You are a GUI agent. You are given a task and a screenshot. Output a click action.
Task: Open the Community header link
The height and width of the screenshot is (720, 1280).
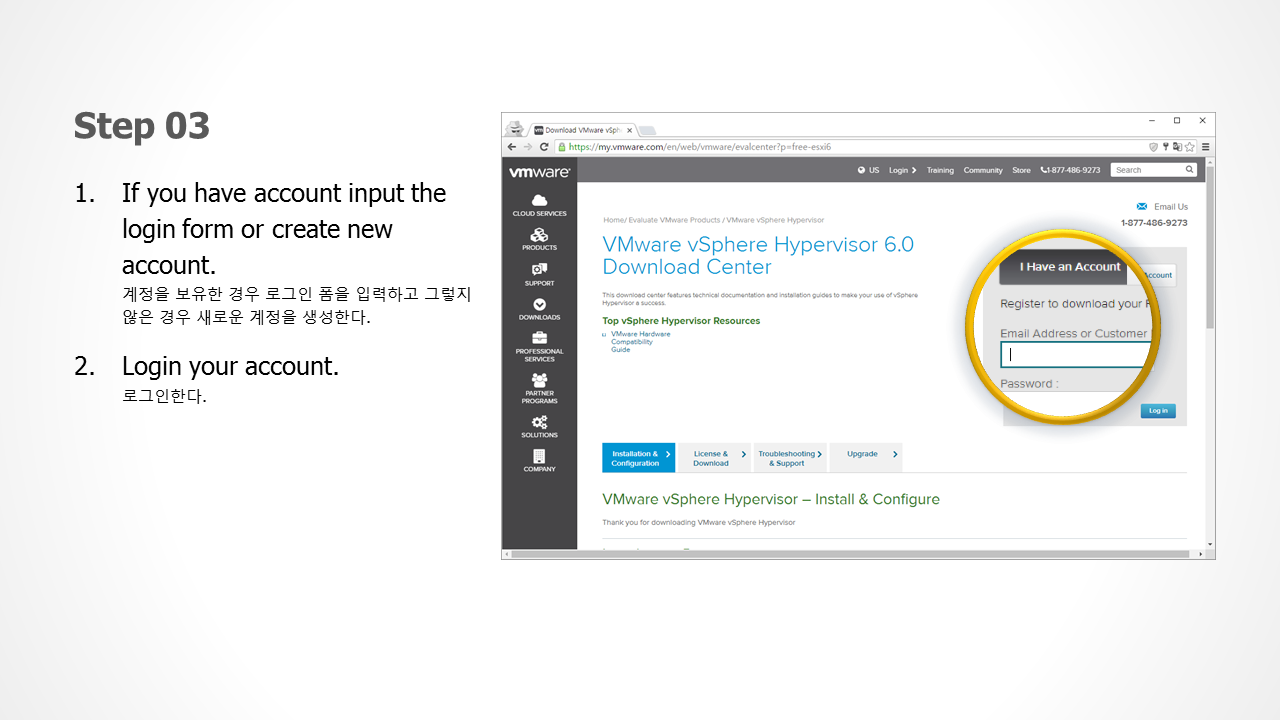(983, 170)
